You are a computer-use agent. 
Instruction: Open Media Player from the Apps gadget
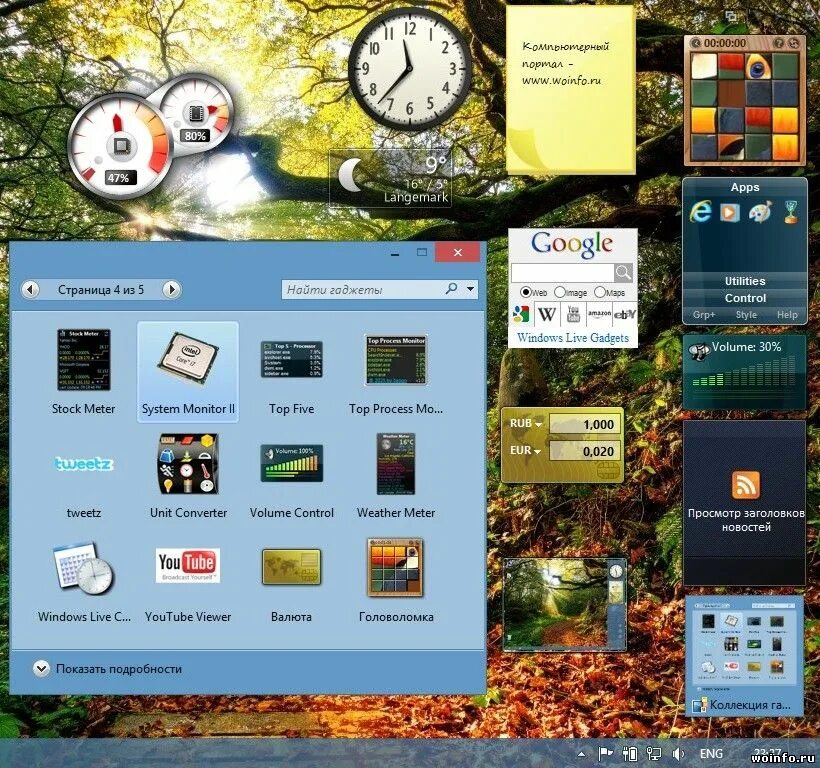pyautogui.click(x=729, y=213)
